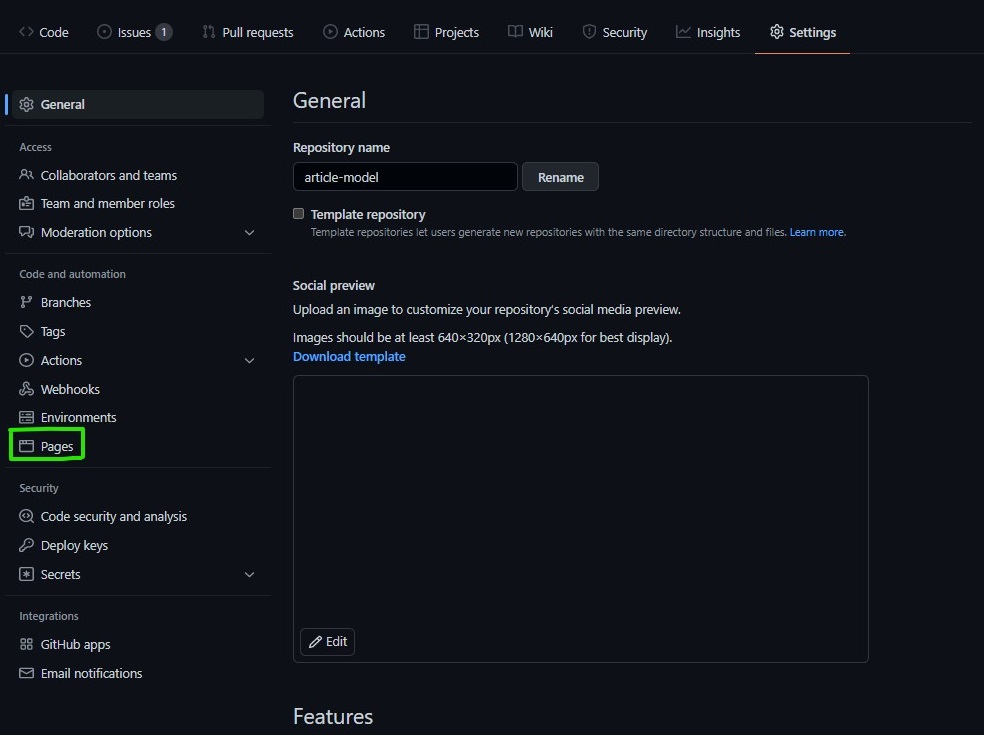Click the Pull requests merge icon

click(208, 32)
